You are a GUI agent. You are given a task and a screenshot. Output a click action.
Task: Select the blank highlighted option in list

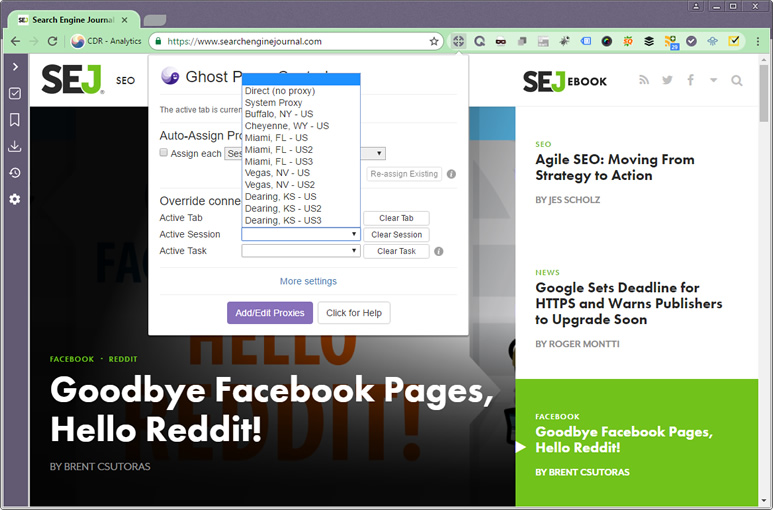coord(301,79)
